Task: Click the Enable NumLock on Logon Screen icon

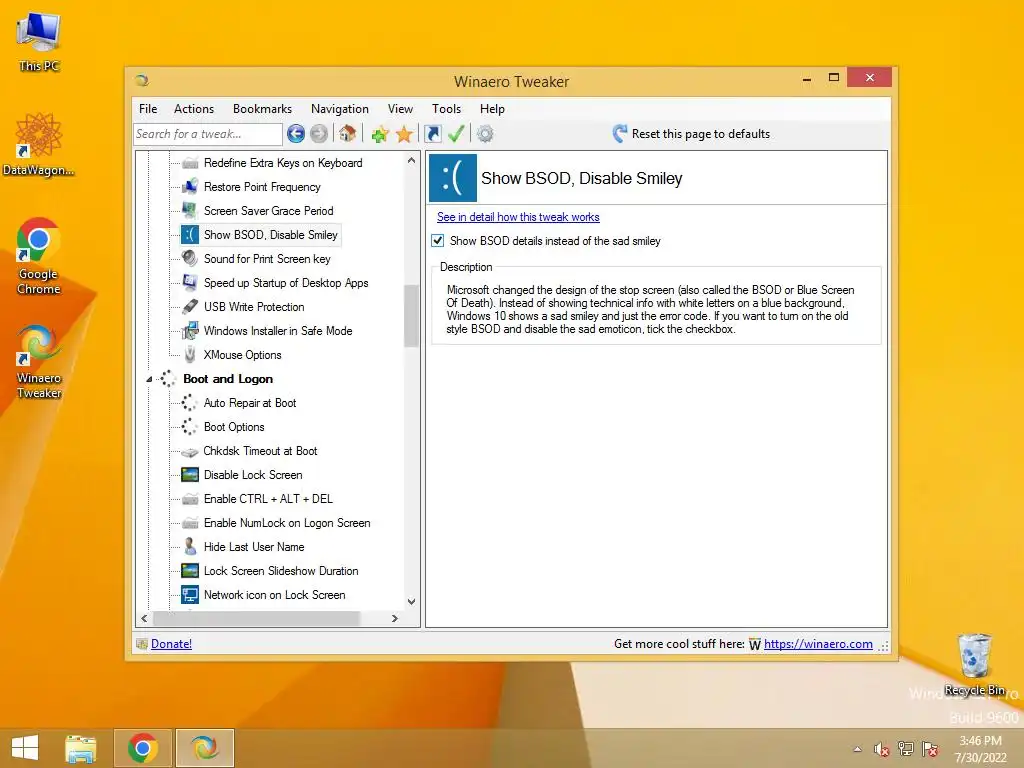Action: [x=190, y=522]
